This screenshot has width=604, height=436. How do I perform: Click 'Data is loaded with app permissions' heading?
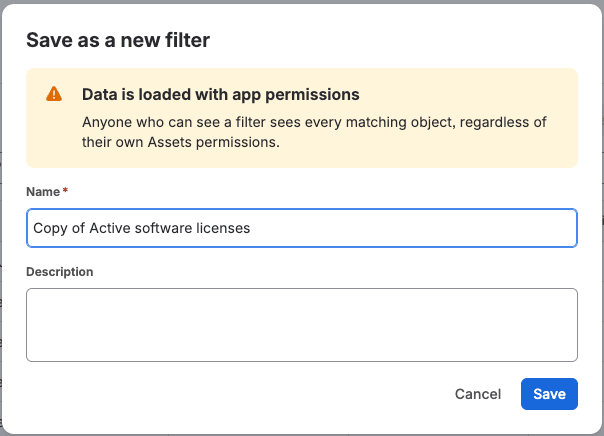(220, 94)
